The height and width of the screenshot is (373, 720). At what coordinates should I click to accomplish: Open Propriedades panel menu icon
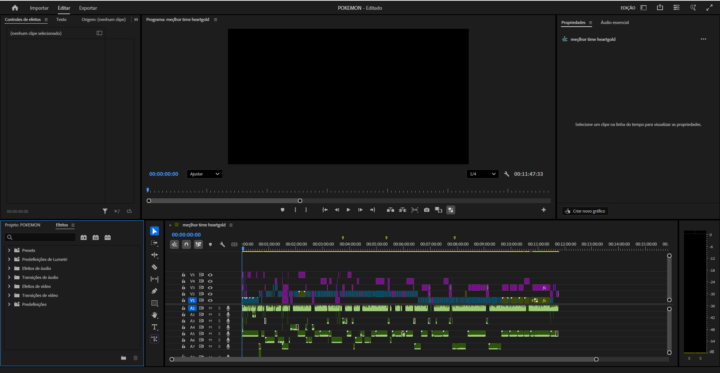[591, 23]
